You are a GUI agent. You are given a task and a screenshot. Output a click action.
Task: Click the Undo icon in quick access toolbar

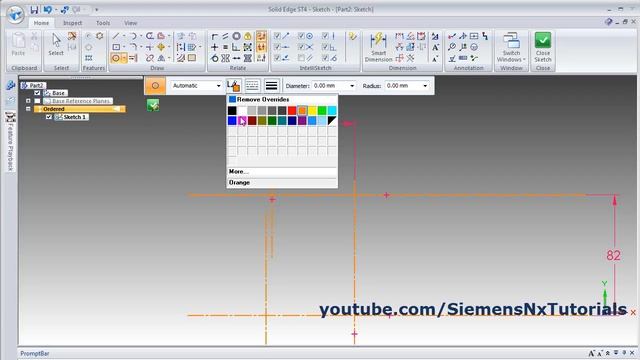pos(48,9)
